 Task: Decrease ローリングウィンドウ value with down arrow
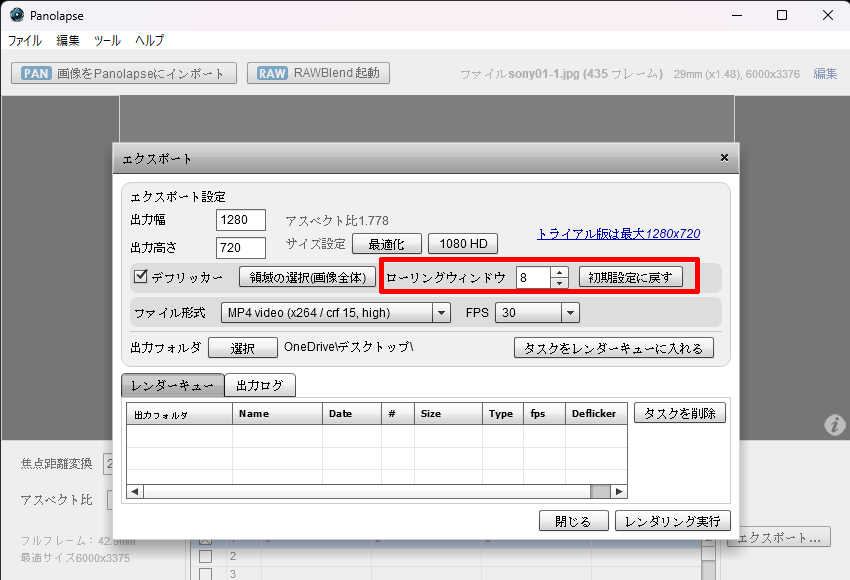click(560, 283)
